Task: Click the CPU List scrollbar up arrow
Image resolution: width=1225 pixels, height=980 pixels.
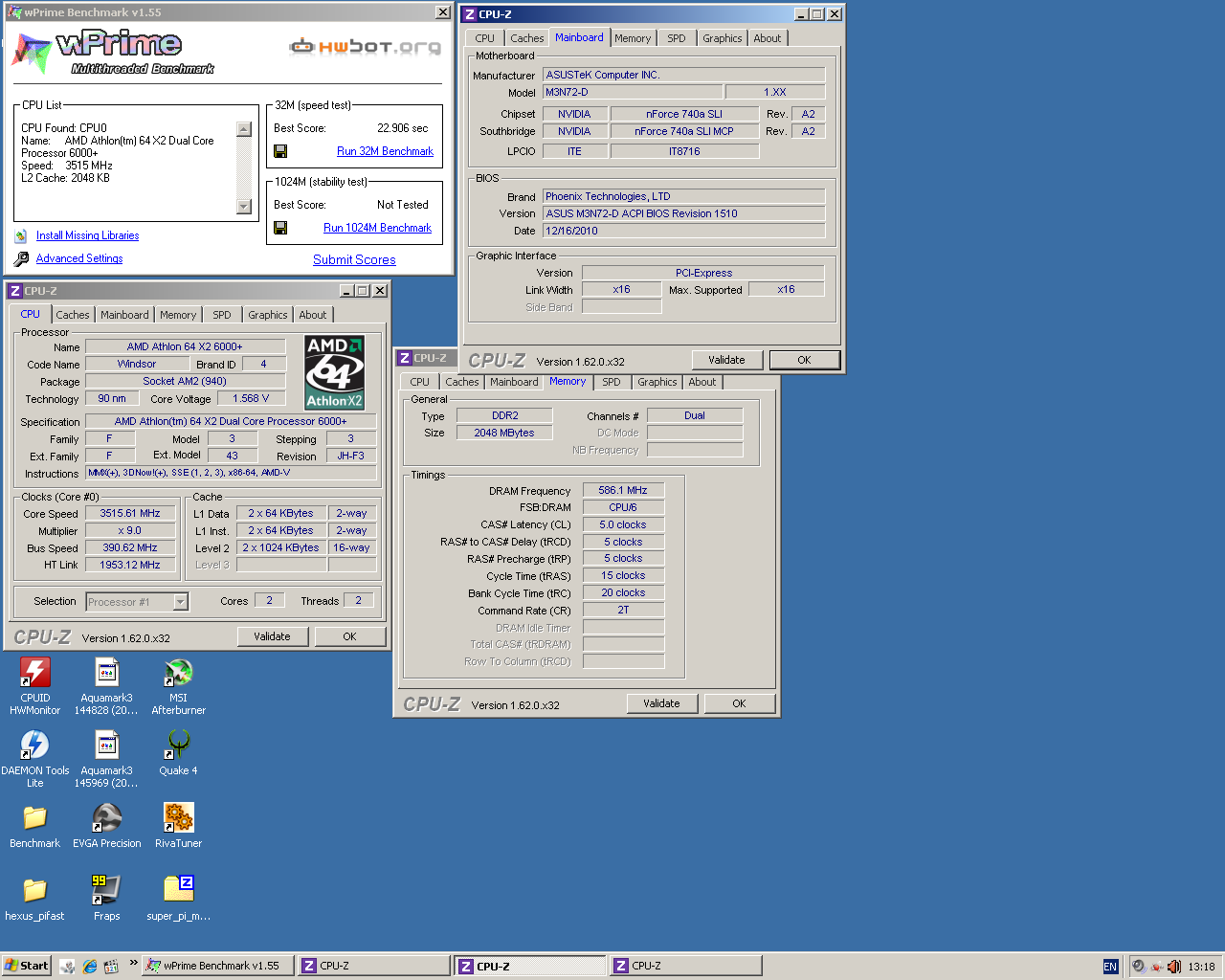Action: point(243,129)
